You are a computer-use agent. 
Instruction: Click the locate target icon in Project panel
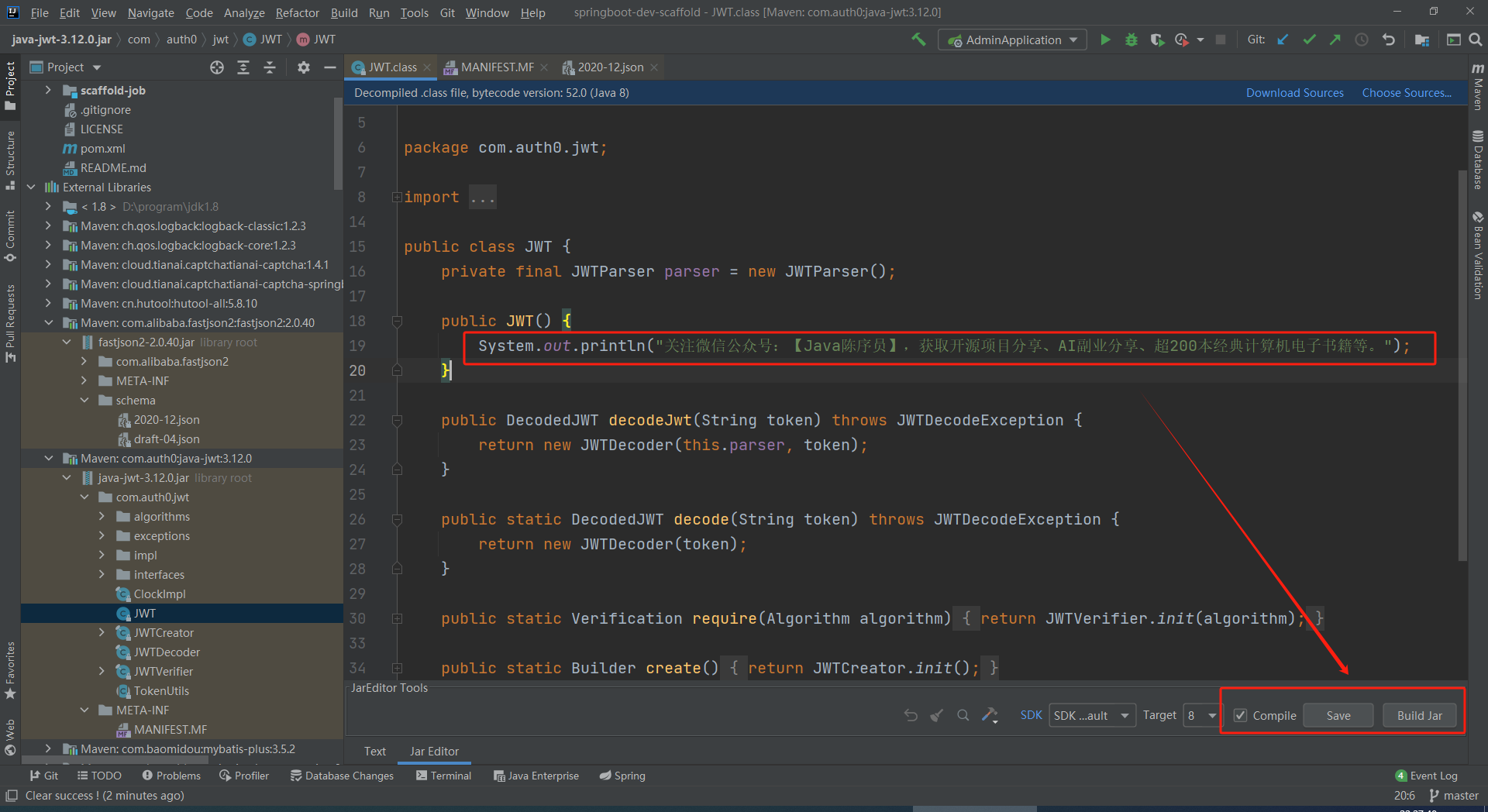point(217,67)
